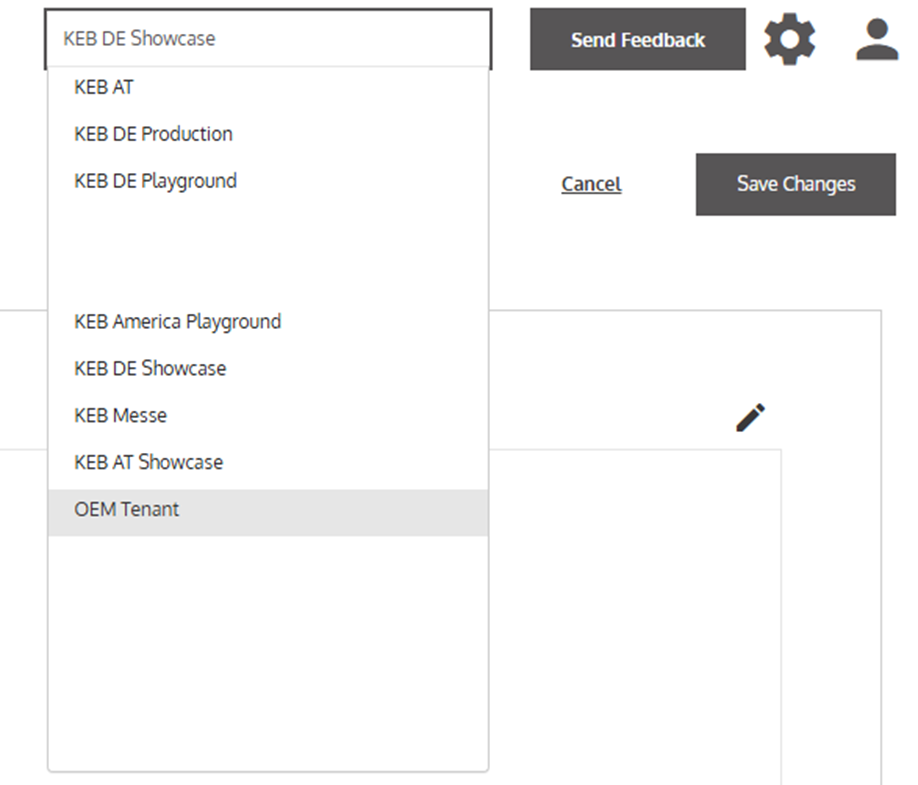Open the user account profile icon
Image resolution: width=918 pixels, height=785 pixels.
pyautogui.click(x=876, y=40)
